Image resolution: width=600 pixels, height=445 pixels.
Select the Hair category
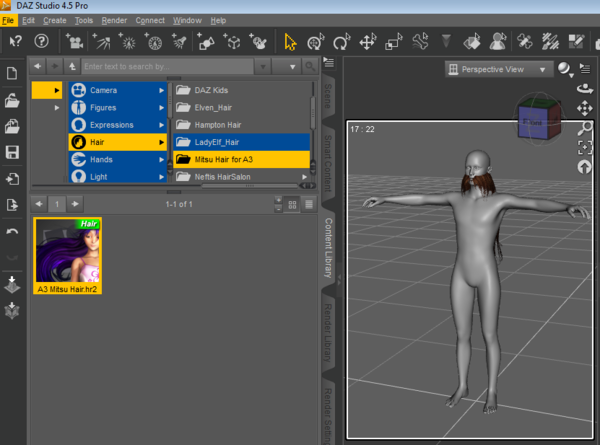coord(118,142)
